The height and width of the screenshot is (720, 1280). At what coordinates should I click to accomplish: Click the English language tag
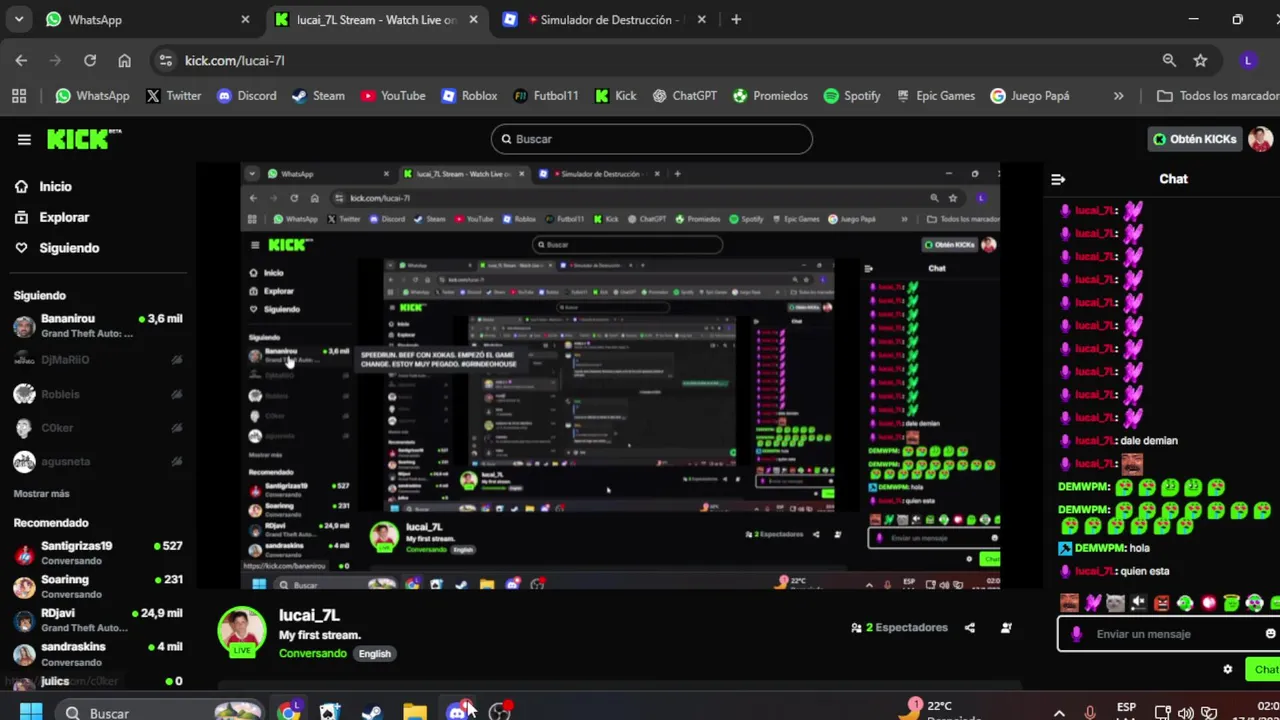point(375,654)
